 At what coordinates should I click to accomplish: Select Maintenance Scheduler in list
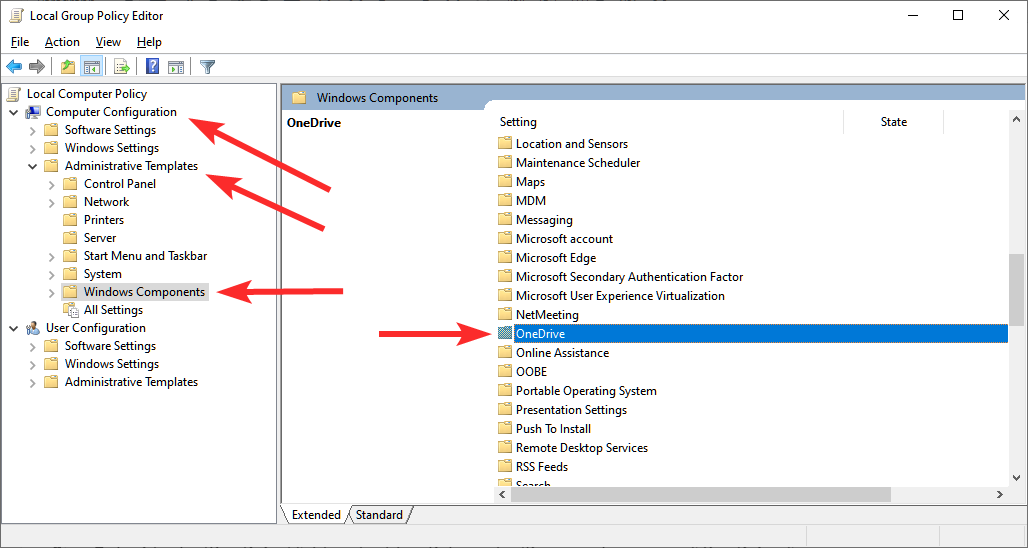click(578, 163)
